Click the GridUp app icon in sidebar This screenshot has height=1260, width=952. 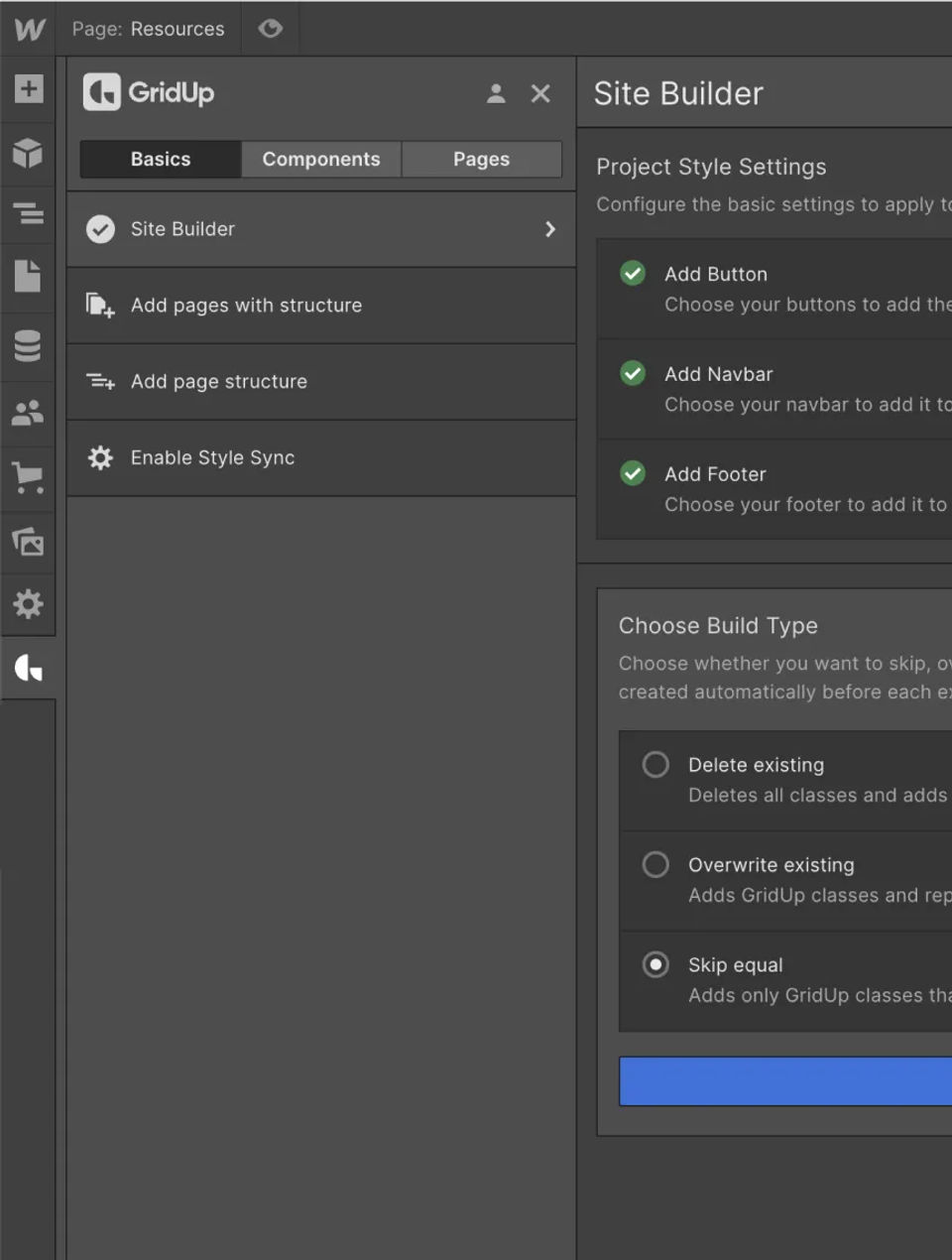(x=28, y=669)
